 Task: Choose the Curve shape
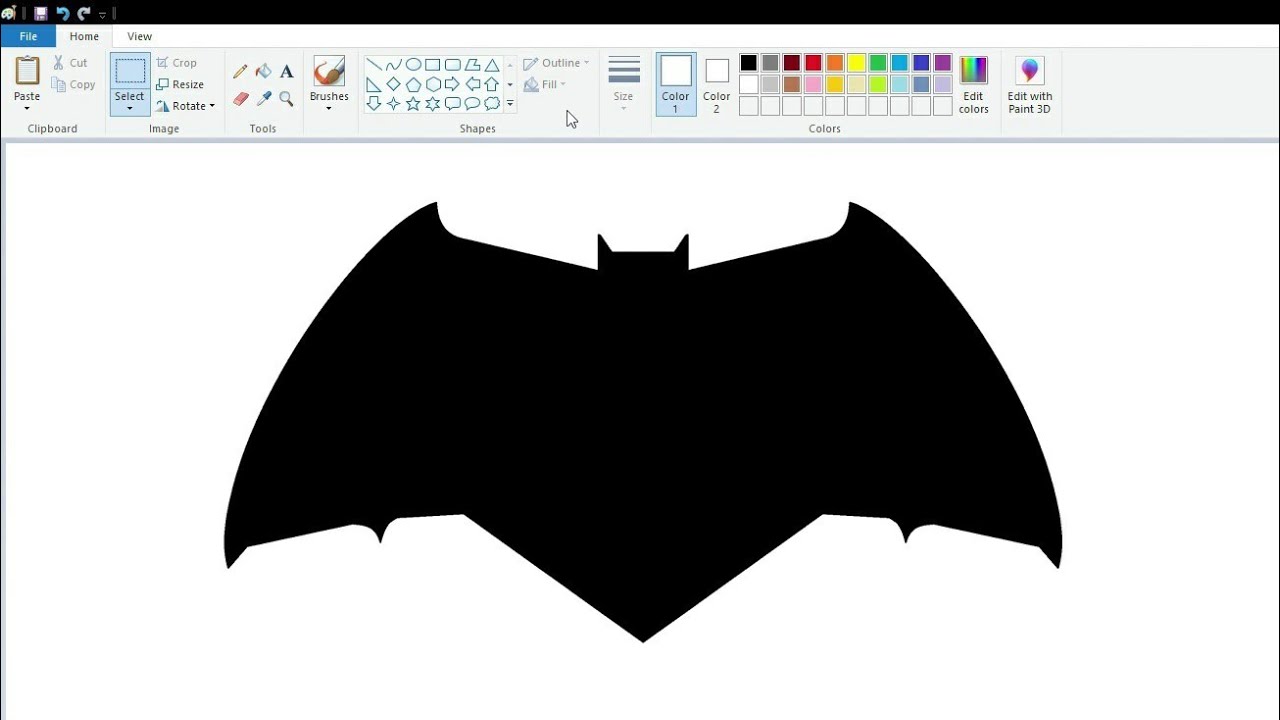pos(393,65)
